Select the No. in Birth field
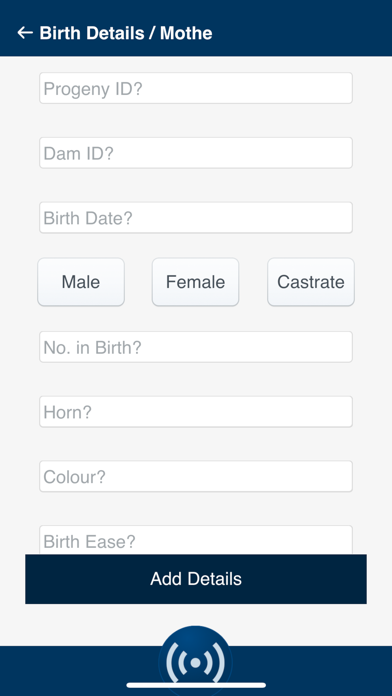Screen dimensions: 392x696 tap(196, 347)
